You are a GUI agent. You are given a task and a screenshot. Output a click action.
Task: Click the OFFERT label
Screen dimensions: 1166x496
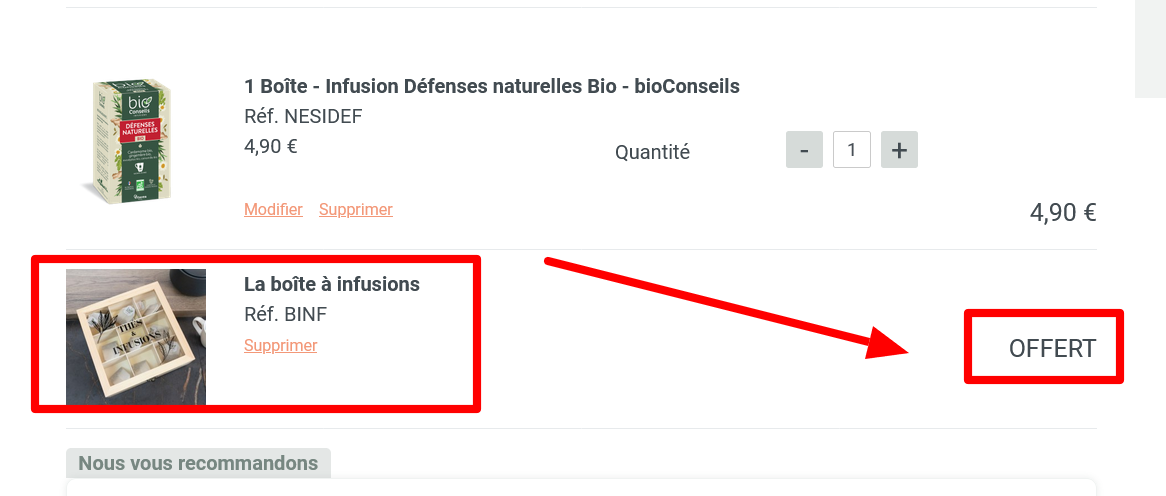pyautogui.click(x=1052, y=348)
